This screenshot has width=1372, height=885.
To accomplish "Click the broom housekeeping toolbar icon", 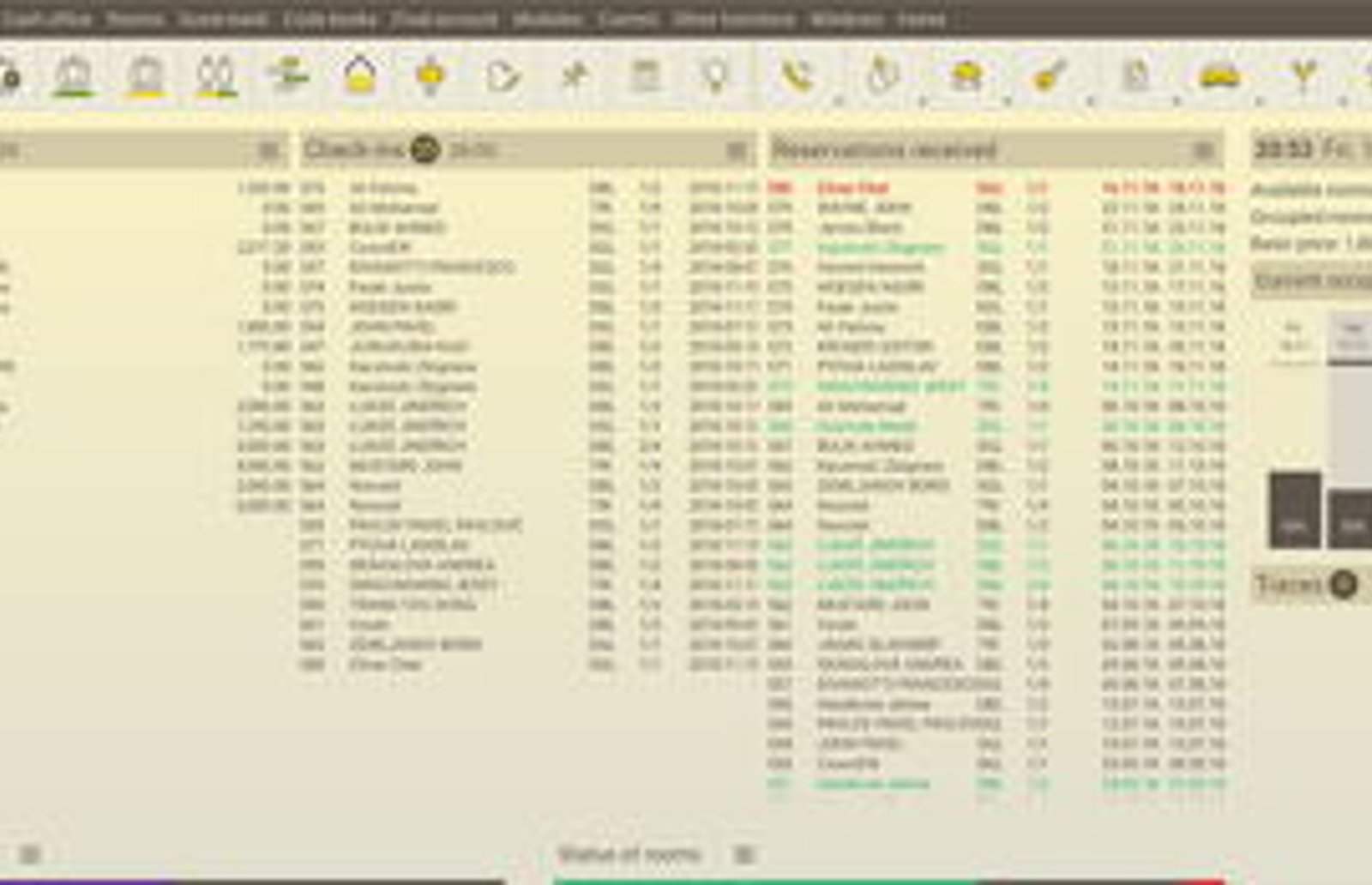I will click(x=1050, y=75).
